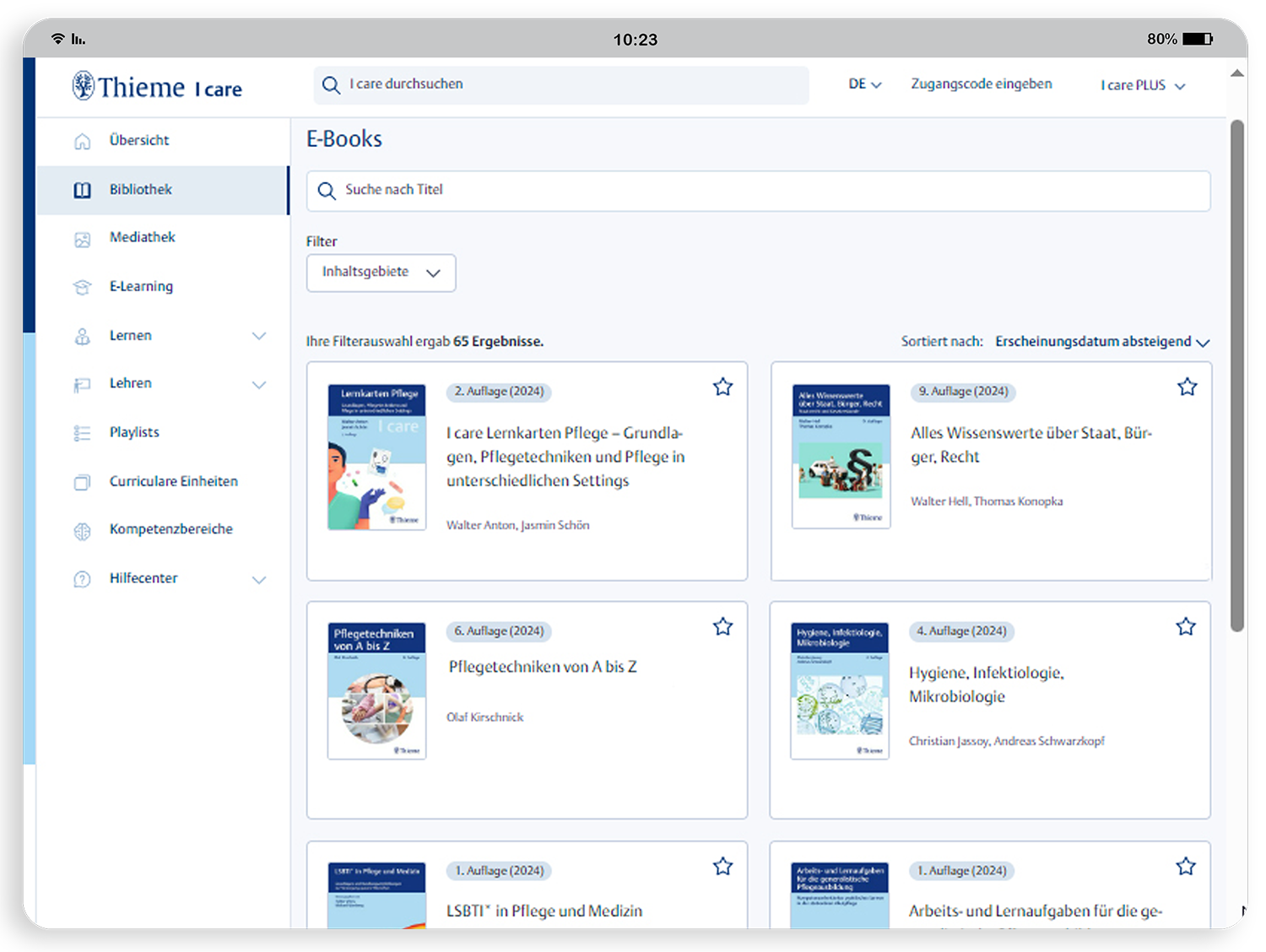Expand the Hilfecenter submenu chevron
This screenshot has width=1266, height=952.
pyautogui.click(x=259, y=579)
